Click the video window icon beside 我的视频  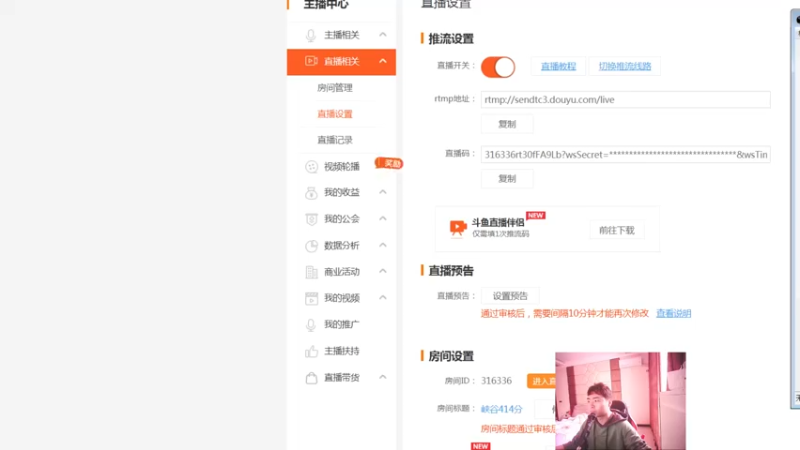tap(311, 298)
